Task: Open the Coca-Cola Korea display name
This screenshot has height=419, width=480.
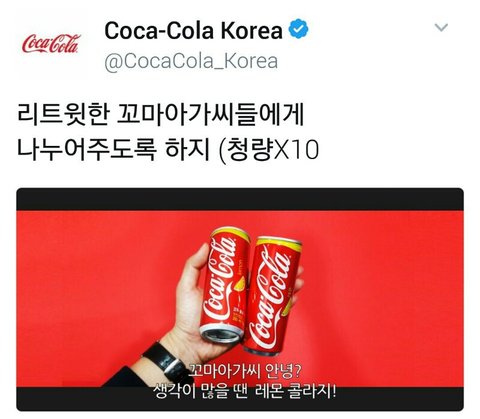Action: tap(193, 30)
